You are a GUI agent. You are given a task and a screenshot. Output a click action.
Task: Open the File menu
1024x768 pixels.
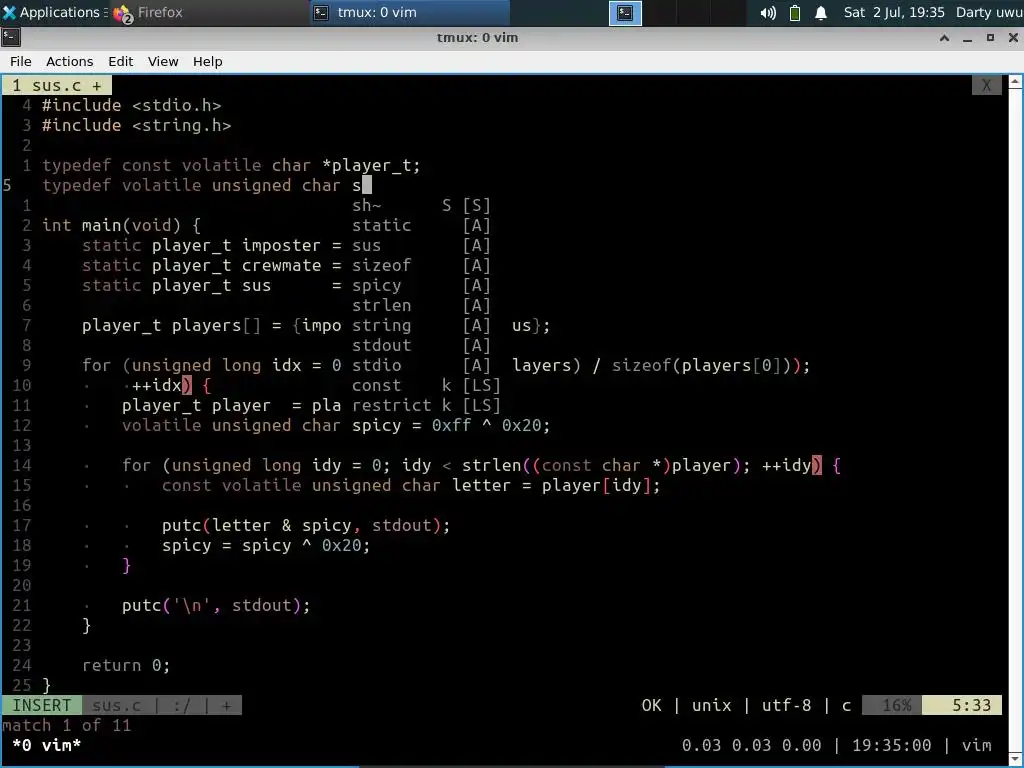click(x=20, y=61)
